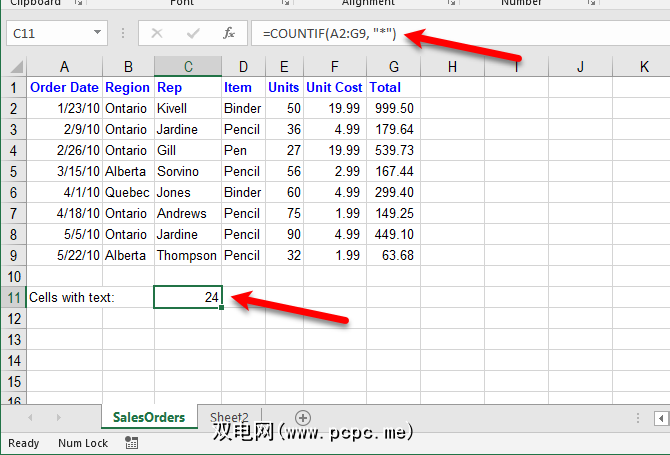Open the Name Box dropdown arrow

click(x=97, y=34)
